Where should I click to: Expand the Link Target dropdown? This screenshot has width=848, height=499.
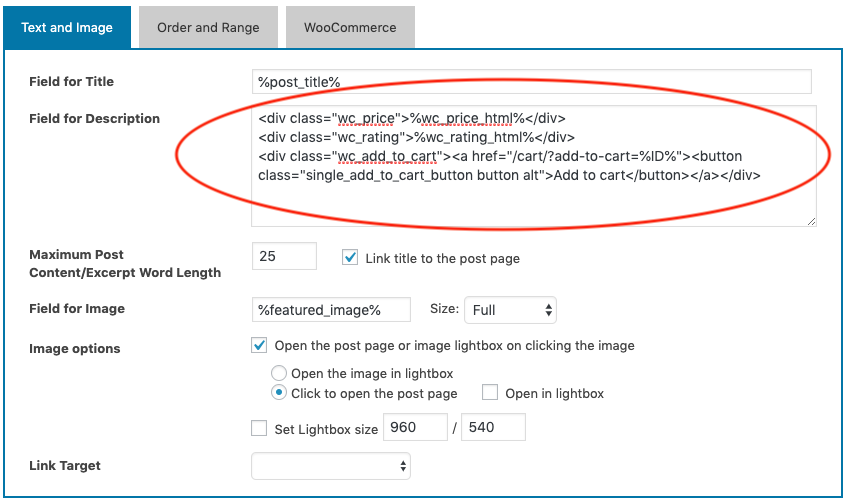click(331, 465)
